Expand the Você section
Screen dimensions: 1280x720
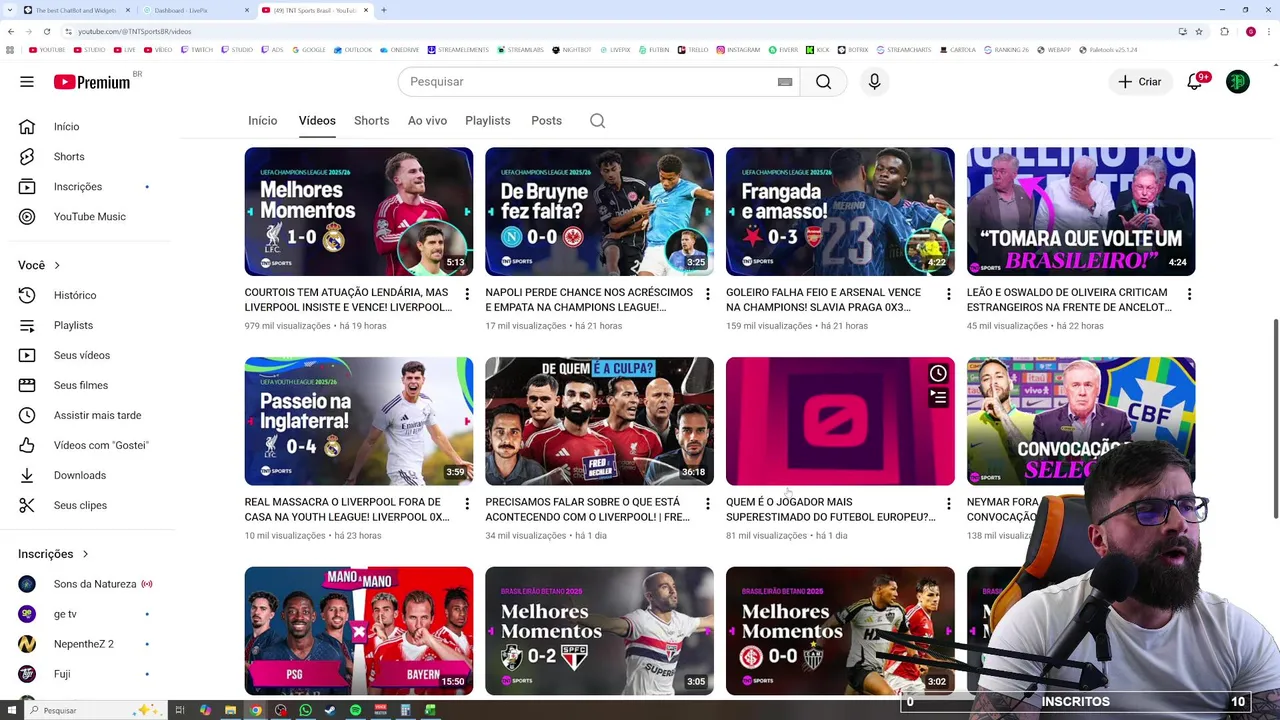tap(39, 265)
